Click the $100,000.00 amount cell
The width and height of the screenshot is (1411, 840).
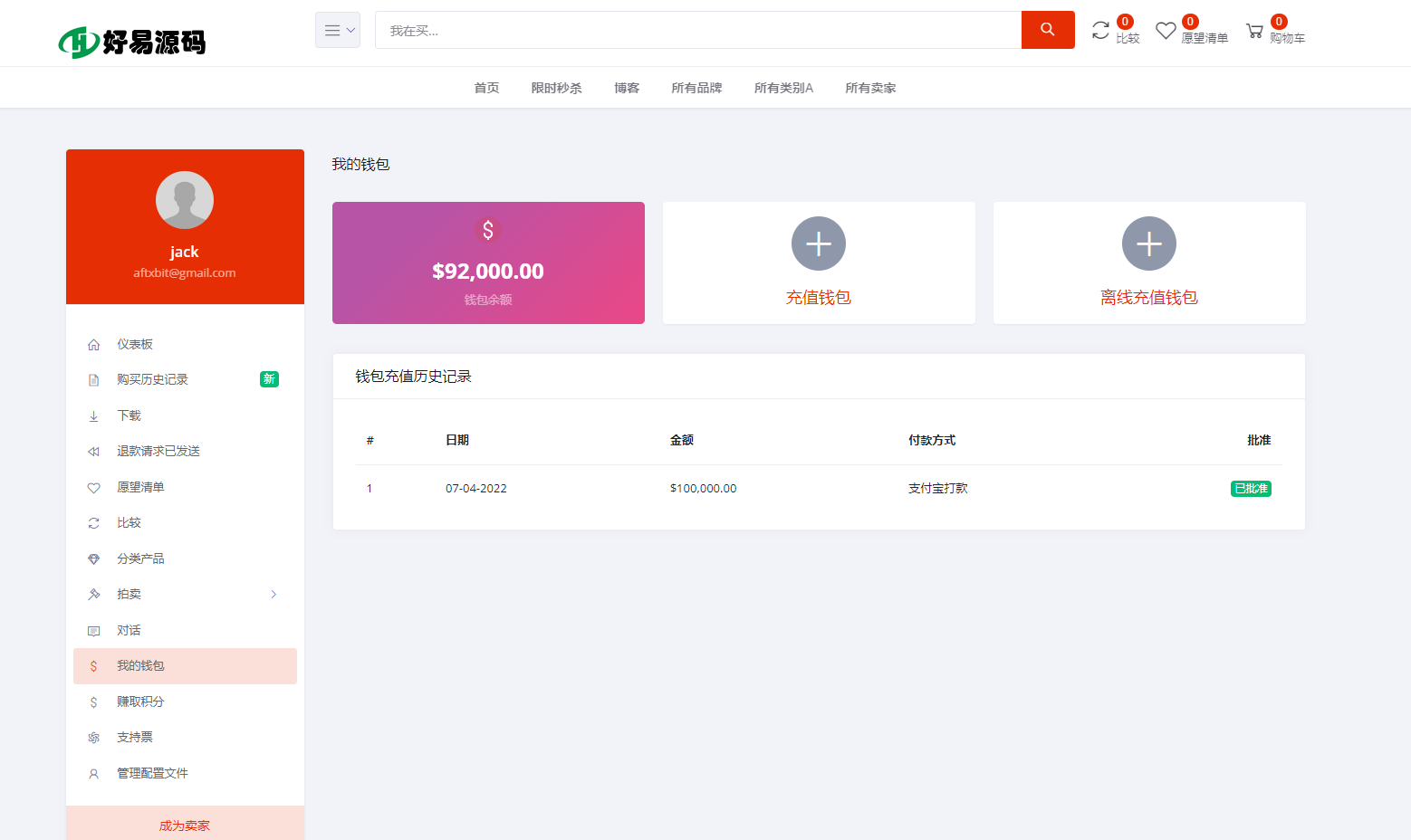(x=703, y=489)
